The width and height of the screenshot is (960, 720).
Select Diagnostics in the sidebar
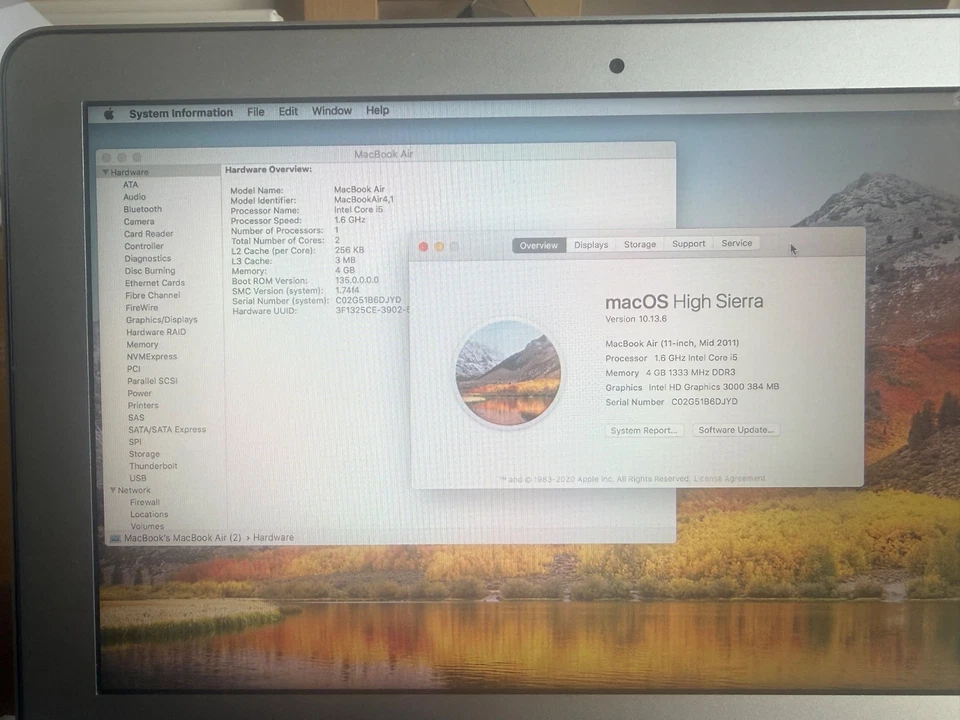(148, 258)
